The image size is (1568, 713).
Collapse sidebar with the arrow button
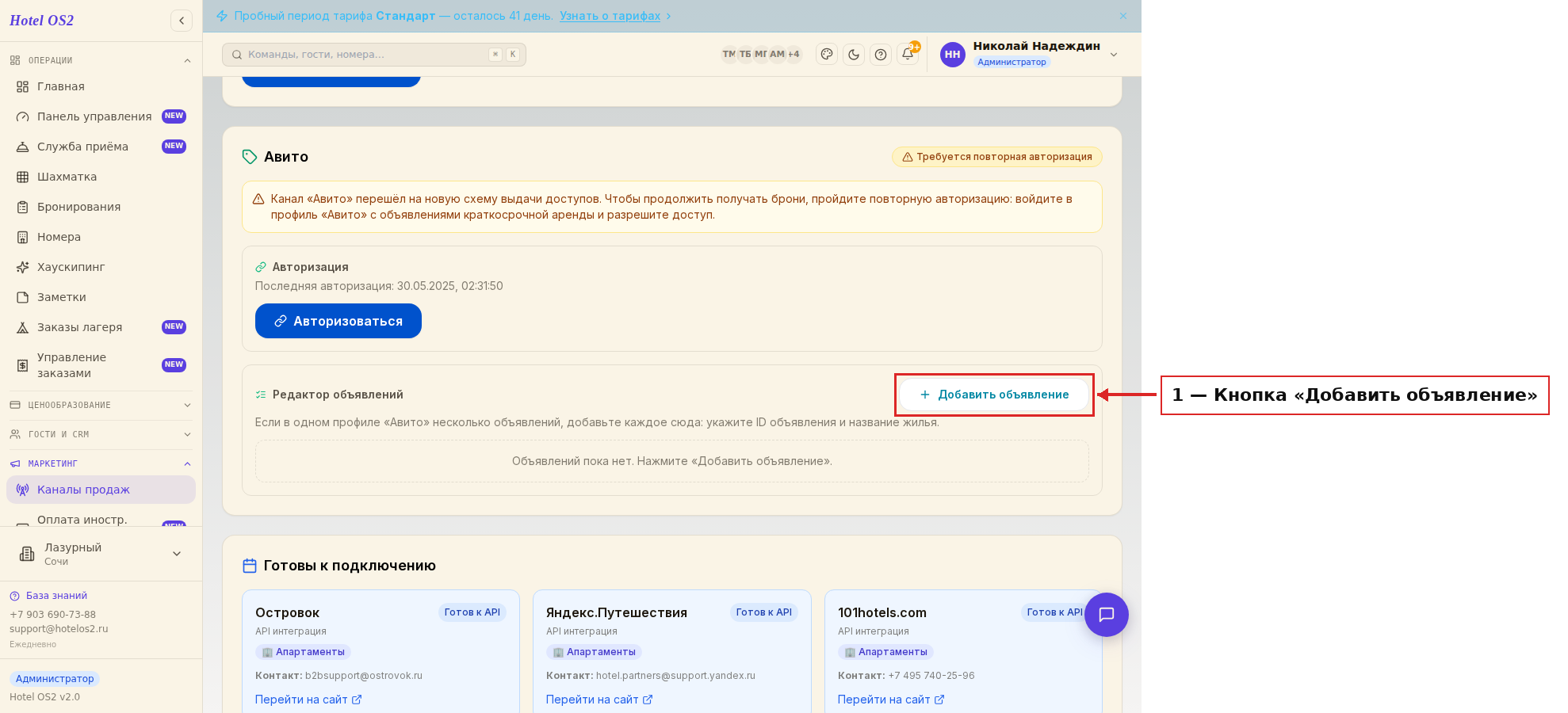tap(182, 21)
